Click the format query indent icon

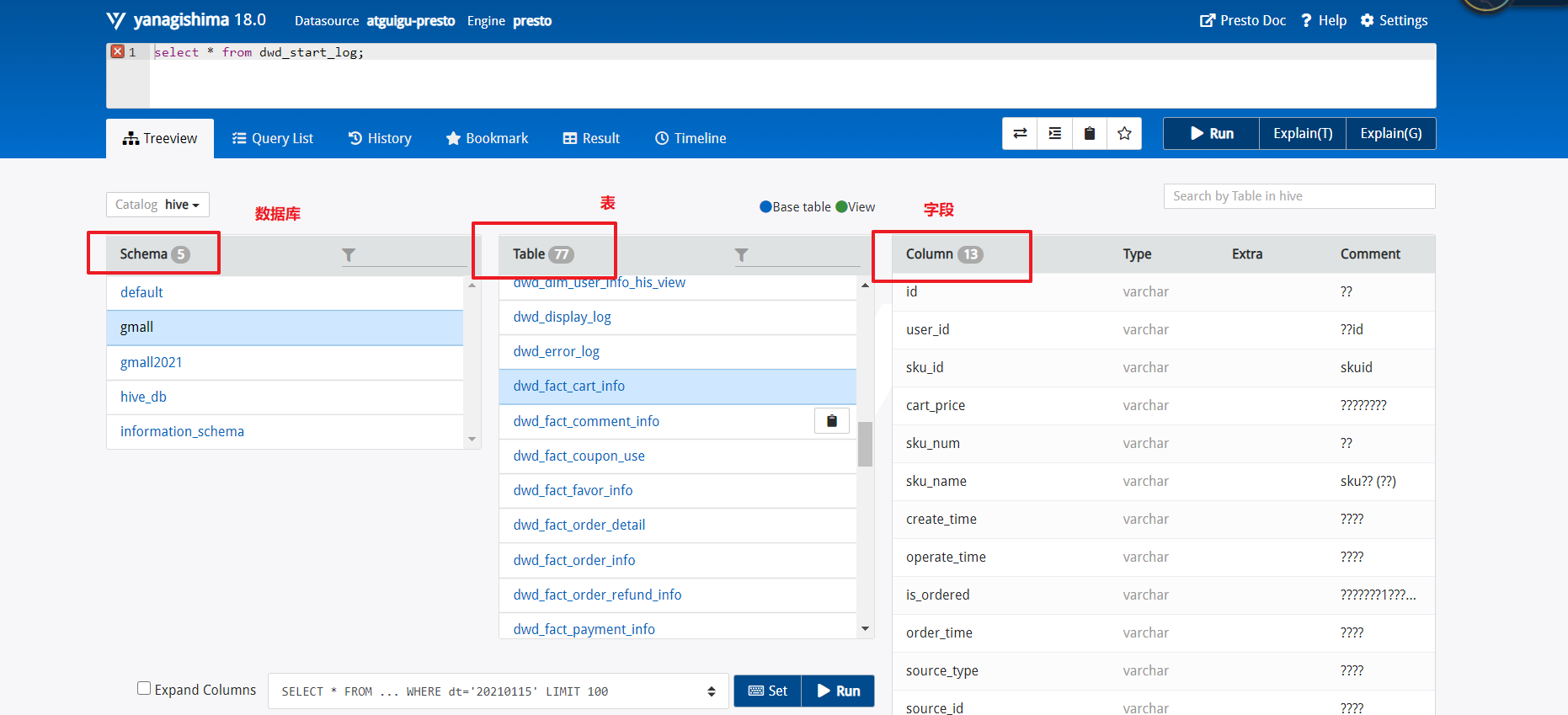click(1055, 134)
